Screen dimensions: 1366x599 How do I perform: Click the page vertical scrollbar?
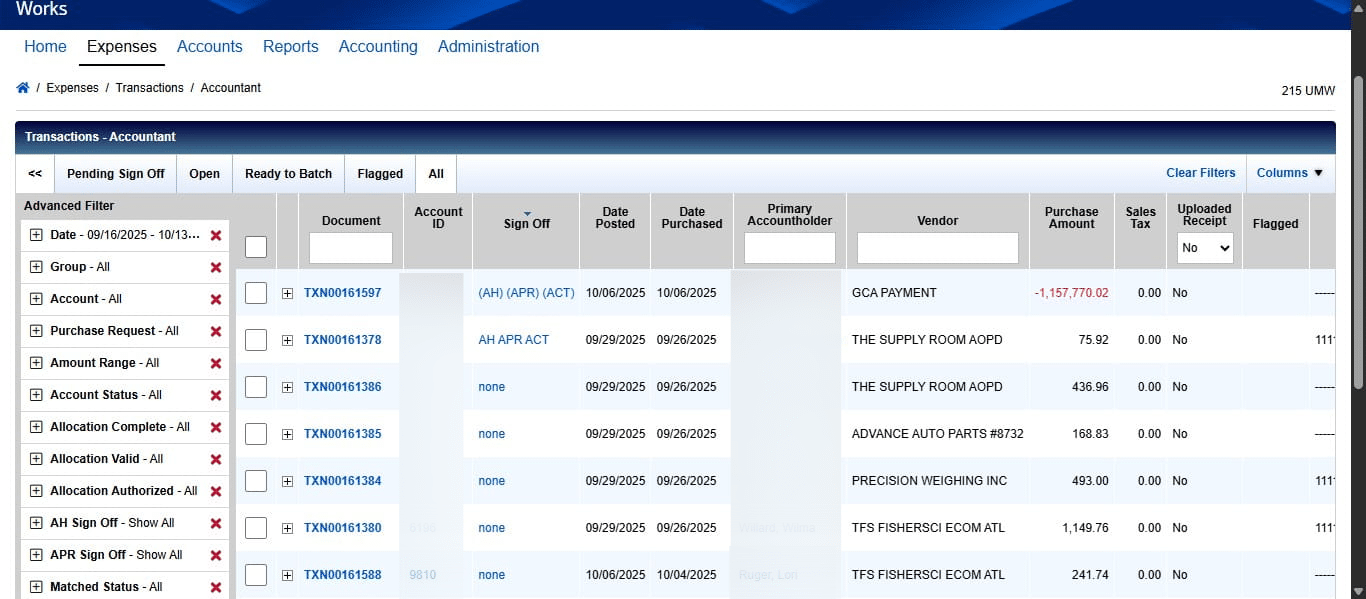coord(1357,232)
